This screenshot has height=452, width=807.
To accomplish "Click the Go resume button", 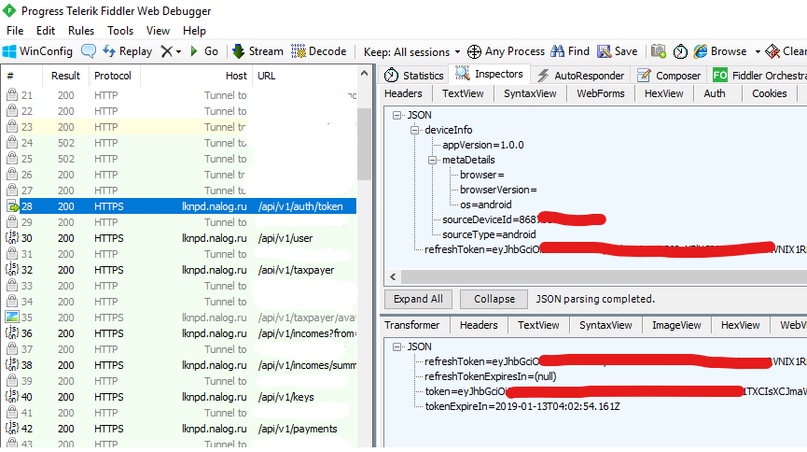I will [x=204, y=51].
